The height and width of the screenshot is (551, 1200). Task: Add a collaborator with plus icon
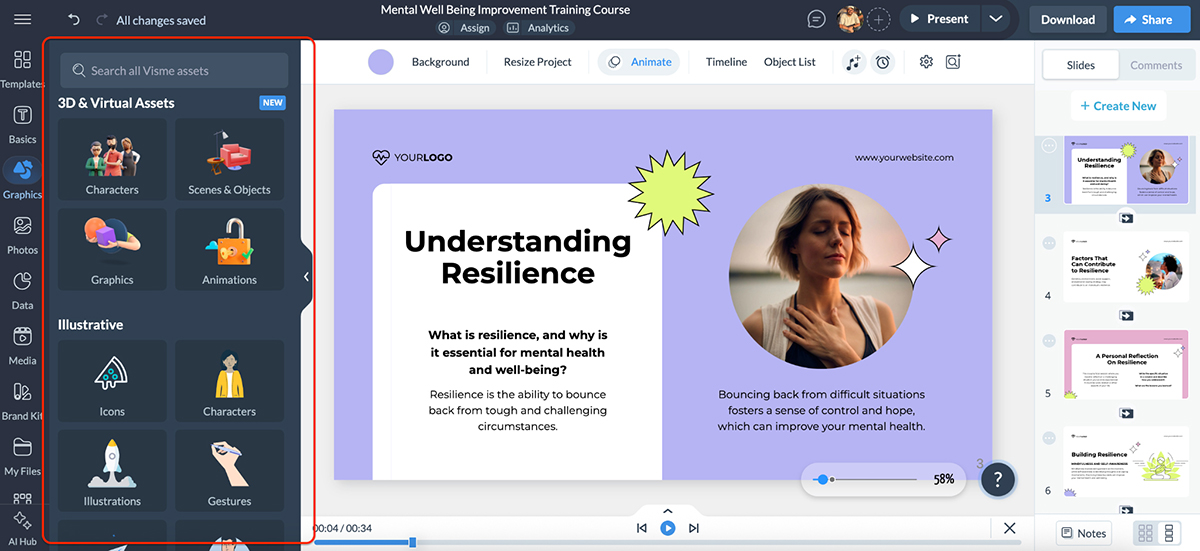878,19
